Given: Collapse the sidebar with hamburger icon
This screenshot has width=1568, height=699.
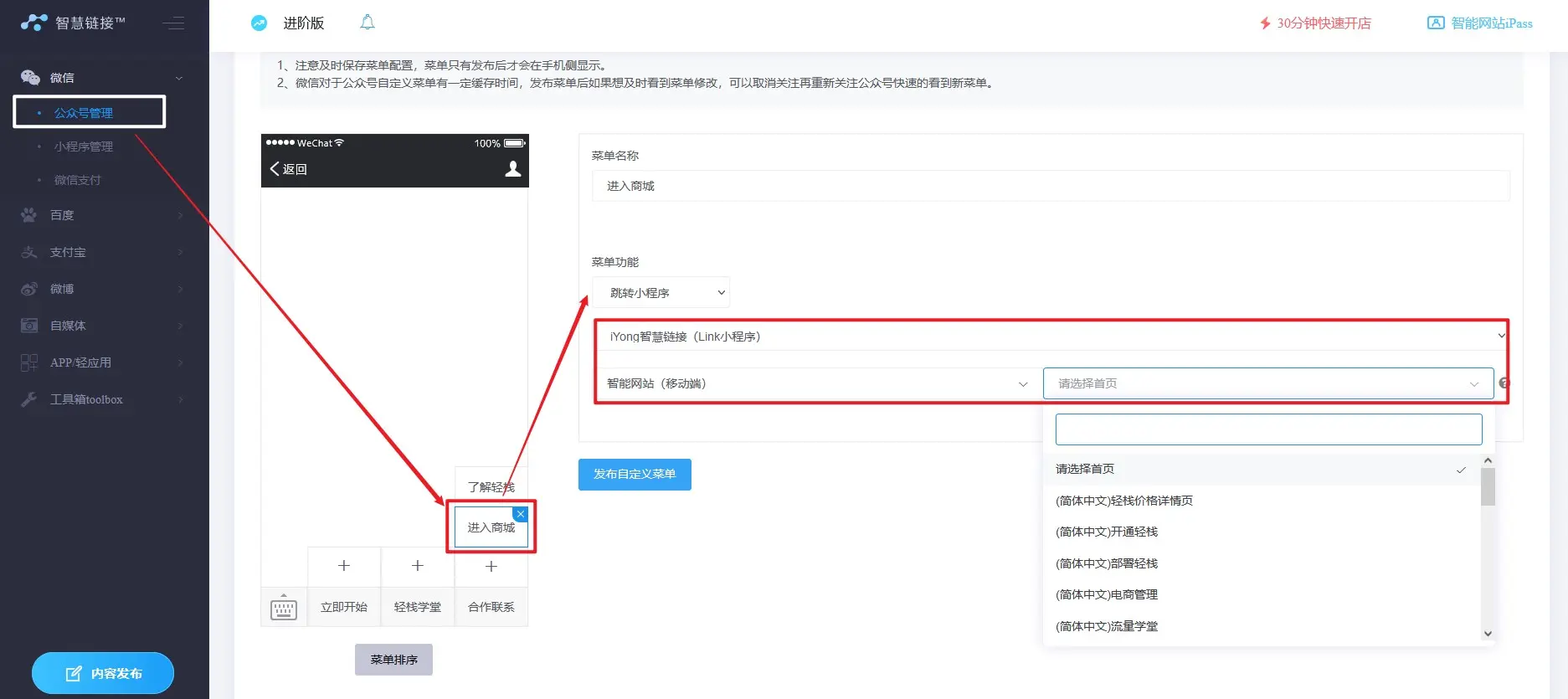Looking at the screenshot, I should [173, 23].
